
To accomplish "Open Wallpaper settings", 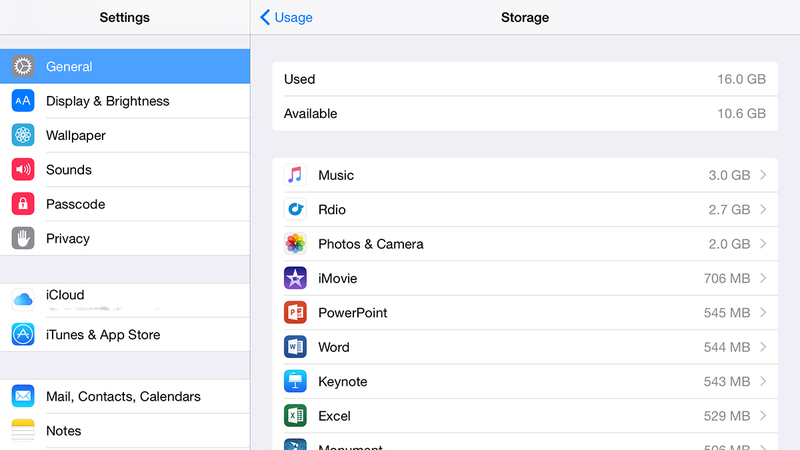I will click(x=125, y=135).
